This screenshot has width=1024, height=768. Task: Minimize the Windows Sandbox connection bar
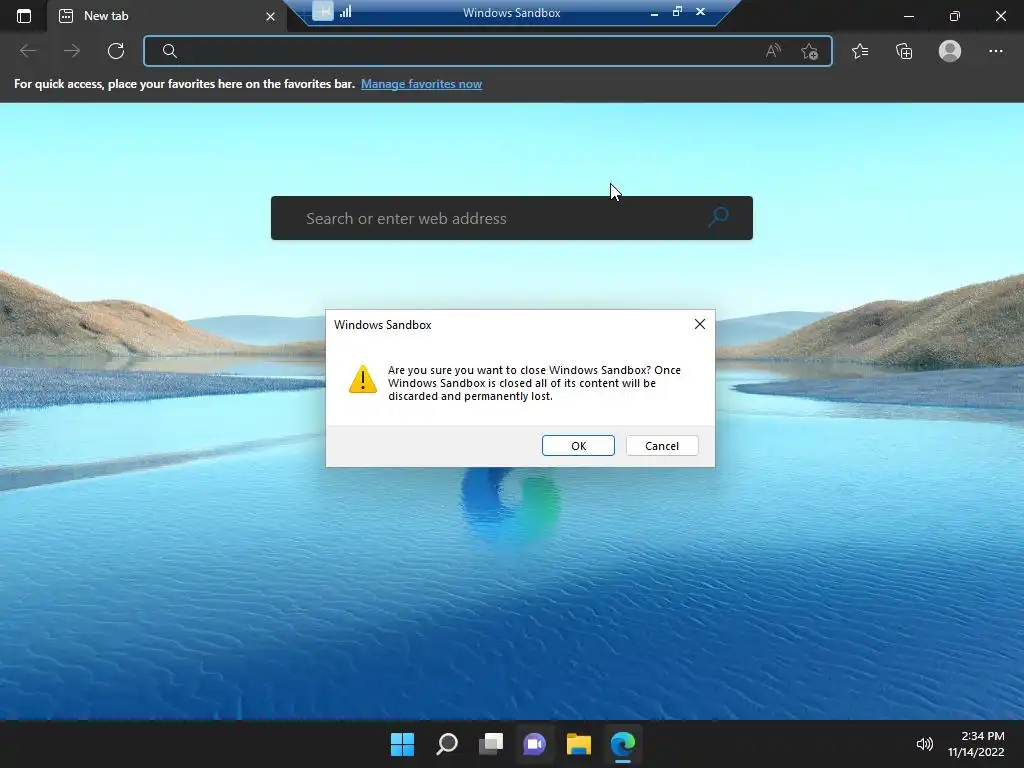(654, 12)
